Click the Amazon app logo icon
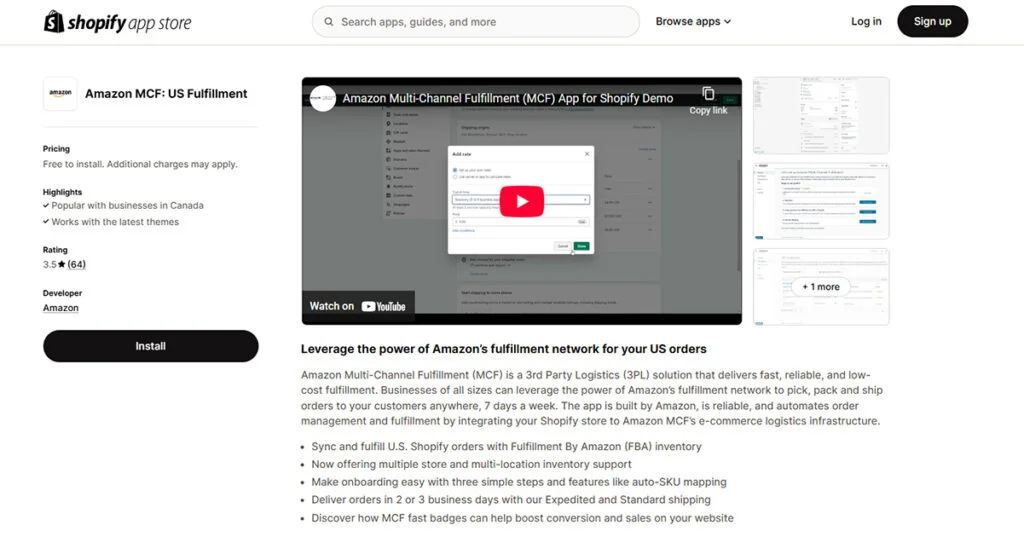Viewport: 1024px width, 537px height. pyautogui.click(x=60, y=93)
